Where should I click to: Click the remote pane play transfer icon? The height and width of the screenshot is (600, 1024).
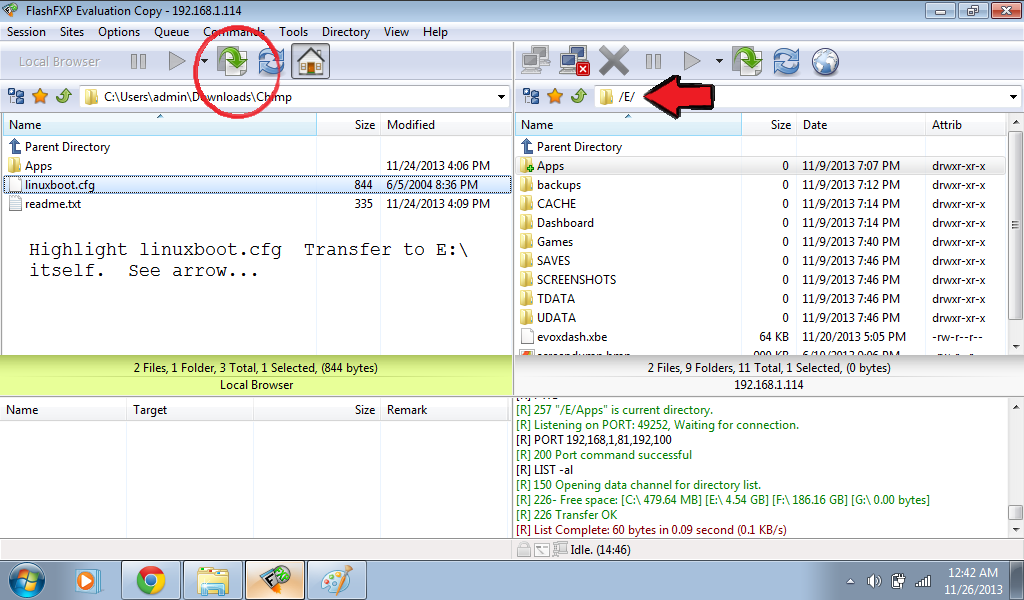692,61
